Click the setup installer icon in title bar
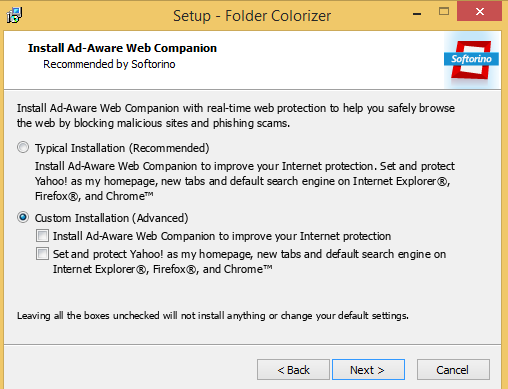This screenshot has height=389, width=508. [14, 15]
